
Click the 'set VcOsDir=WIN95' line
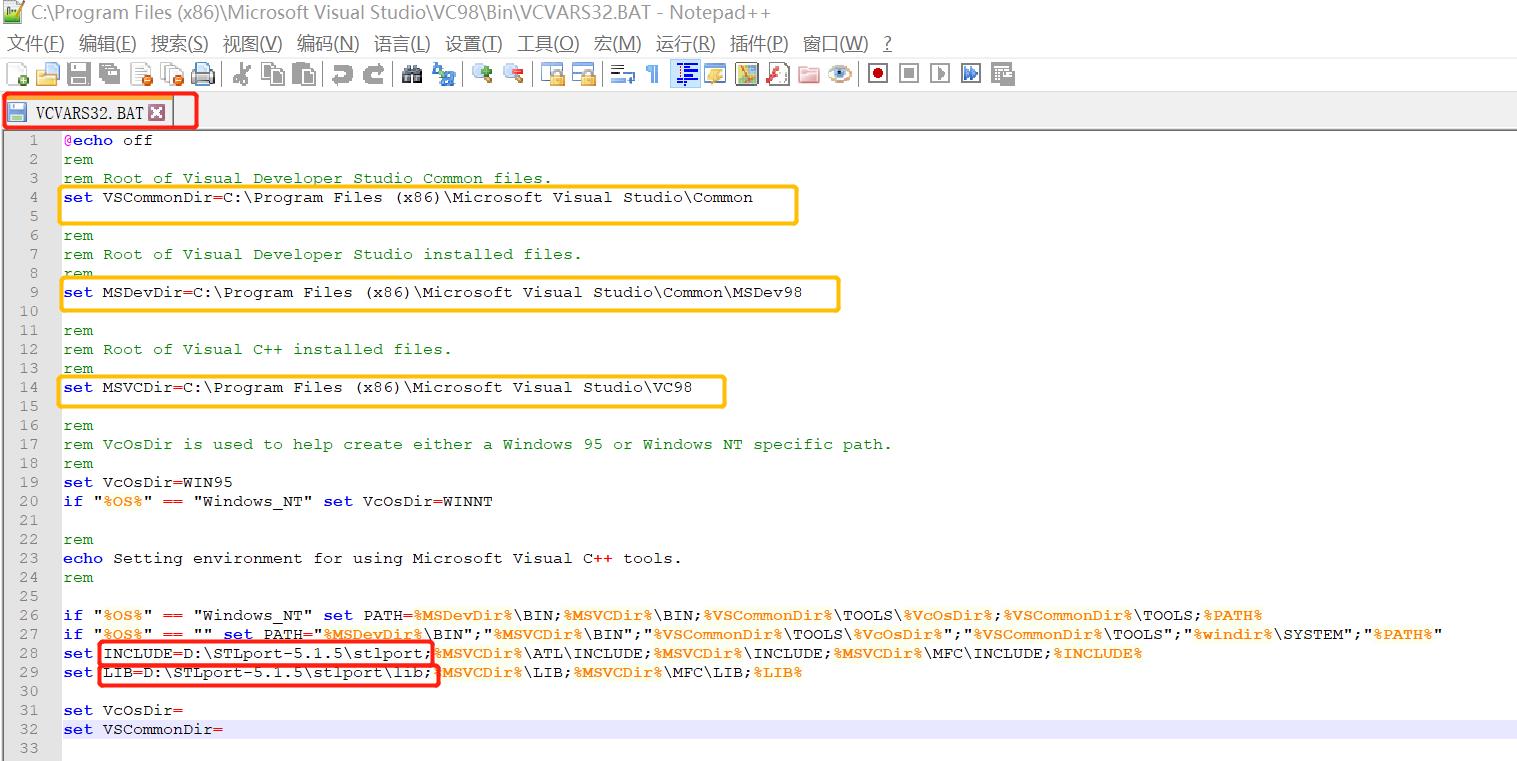[148, 483]
